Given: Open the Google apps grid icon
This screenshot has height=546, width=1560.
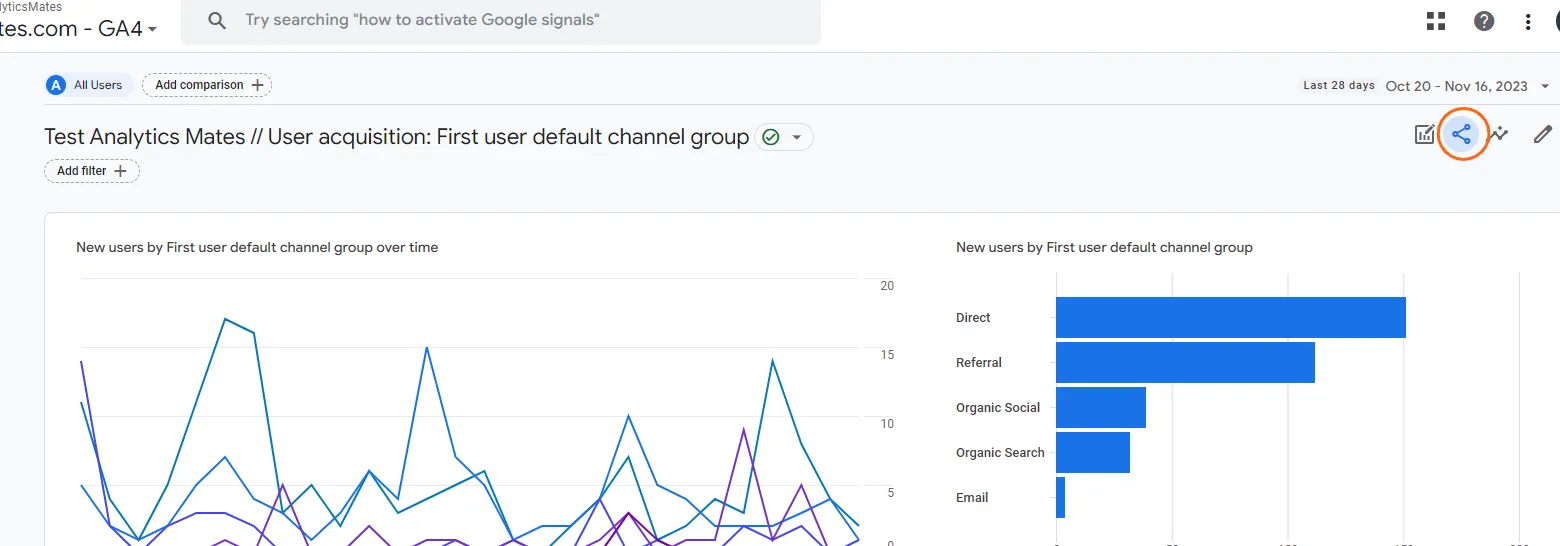Looking at the screenshot, I should tap(1437, 21).
